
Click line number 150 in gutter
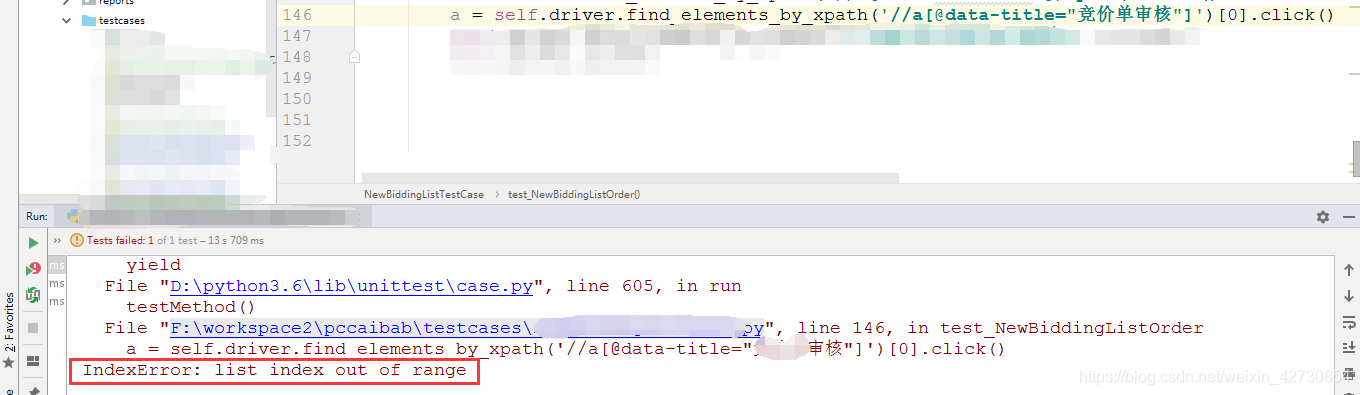[297, 99]
